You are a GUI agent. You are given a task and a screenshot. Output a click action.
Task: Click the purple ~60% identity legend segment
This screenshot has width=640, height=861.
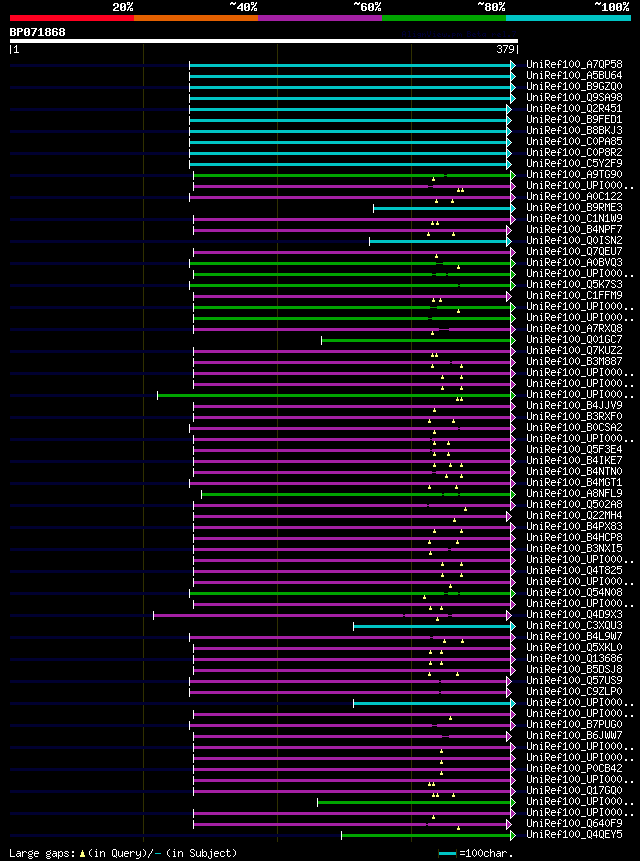pos(320,18)
